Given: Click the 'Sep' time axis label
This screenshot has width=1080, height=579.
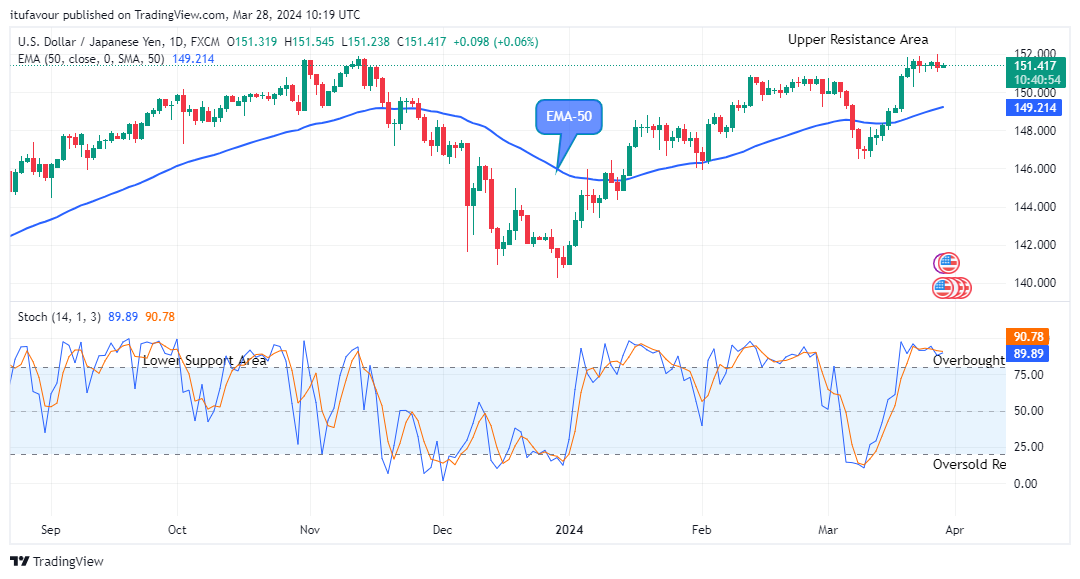Looking at the screenshot, I should point(51,529).
